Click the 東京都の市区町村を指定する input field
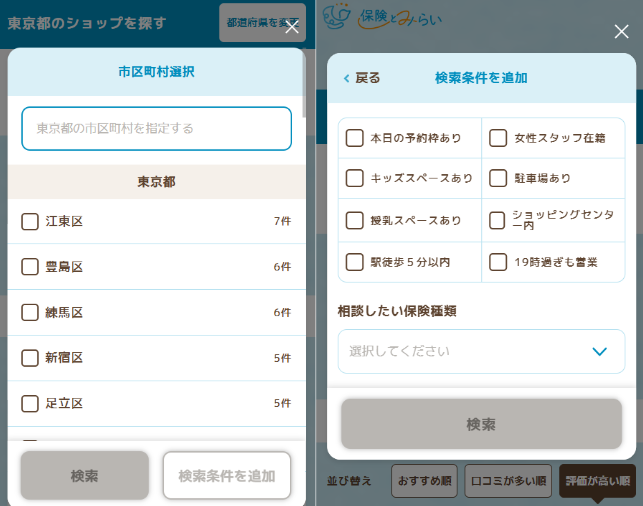The width and height of the screenshot is (643, 506). coord(156,129)
